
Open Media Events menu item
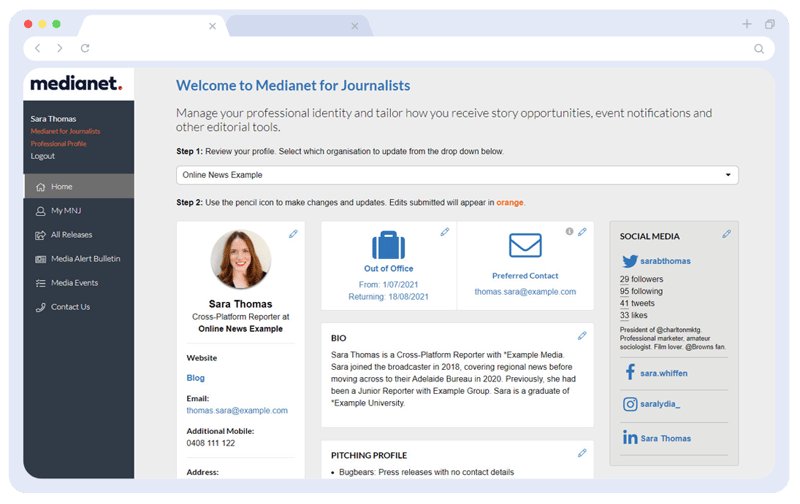click(79, 283)
